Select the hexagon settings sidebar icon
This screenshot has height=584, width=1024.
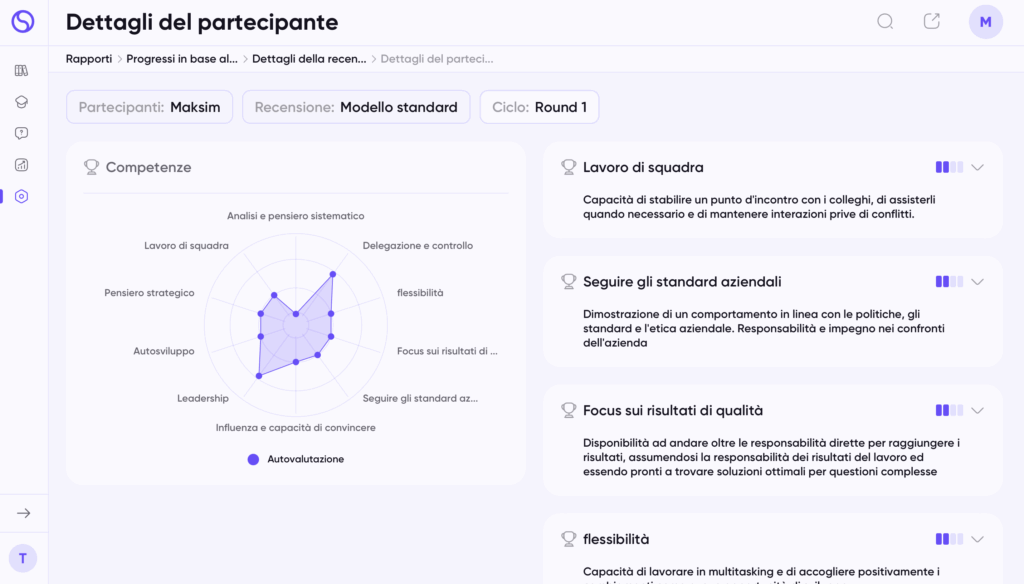[x=22, y=196]
